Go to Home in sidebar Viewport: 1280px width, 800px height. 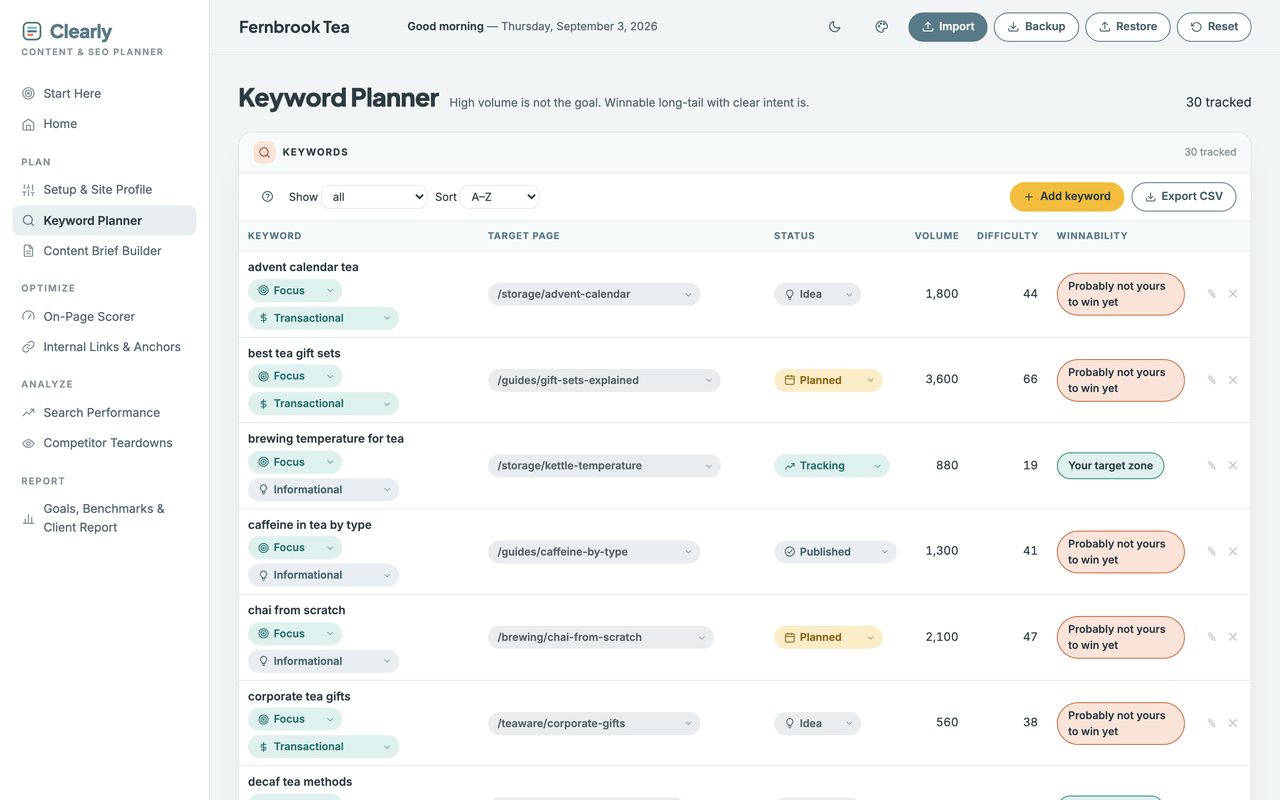[104, 124]
